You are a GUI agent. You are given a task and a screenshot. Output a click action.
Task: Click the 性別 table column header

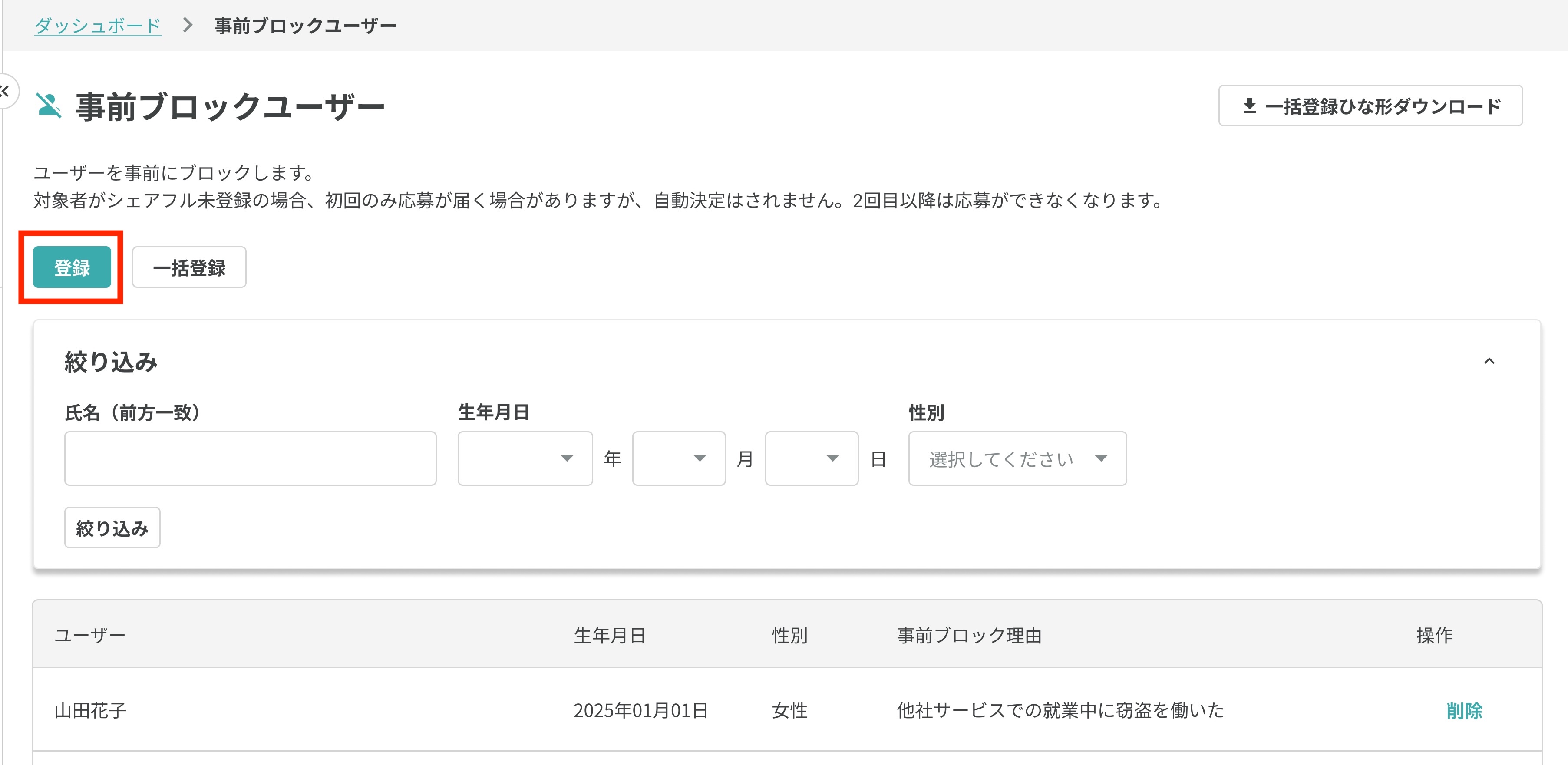(789, 635)
